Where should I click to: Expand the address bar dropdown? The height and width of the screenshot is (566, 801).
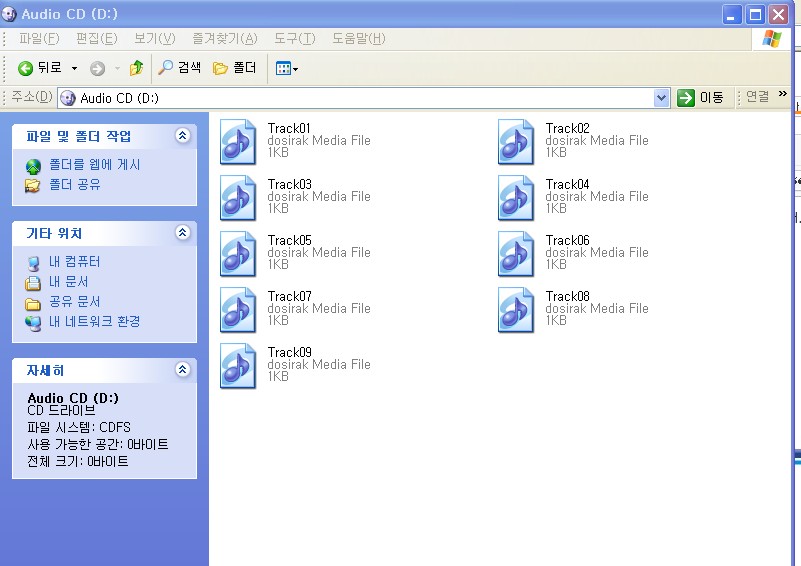click(662, 98)
